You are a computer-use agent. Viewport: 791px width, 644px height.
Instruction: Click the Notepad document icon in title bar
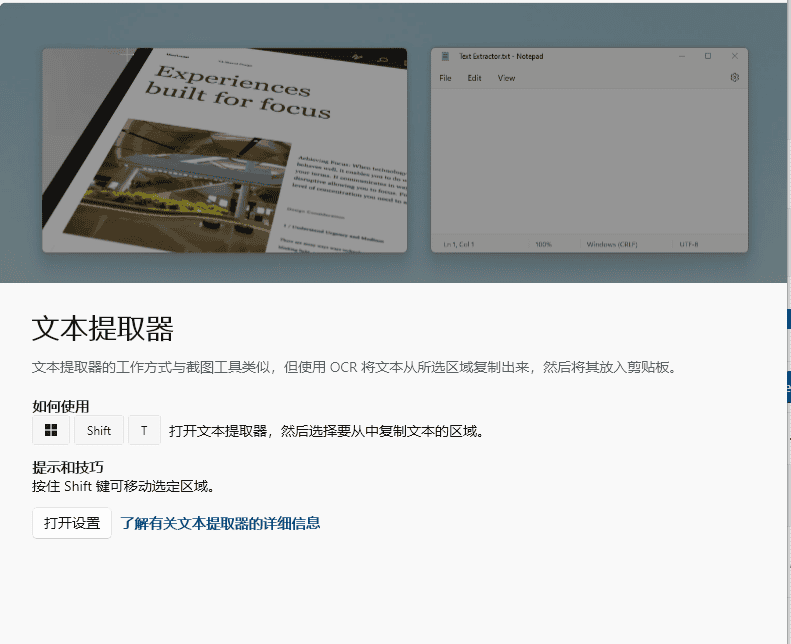coord(445,56)
